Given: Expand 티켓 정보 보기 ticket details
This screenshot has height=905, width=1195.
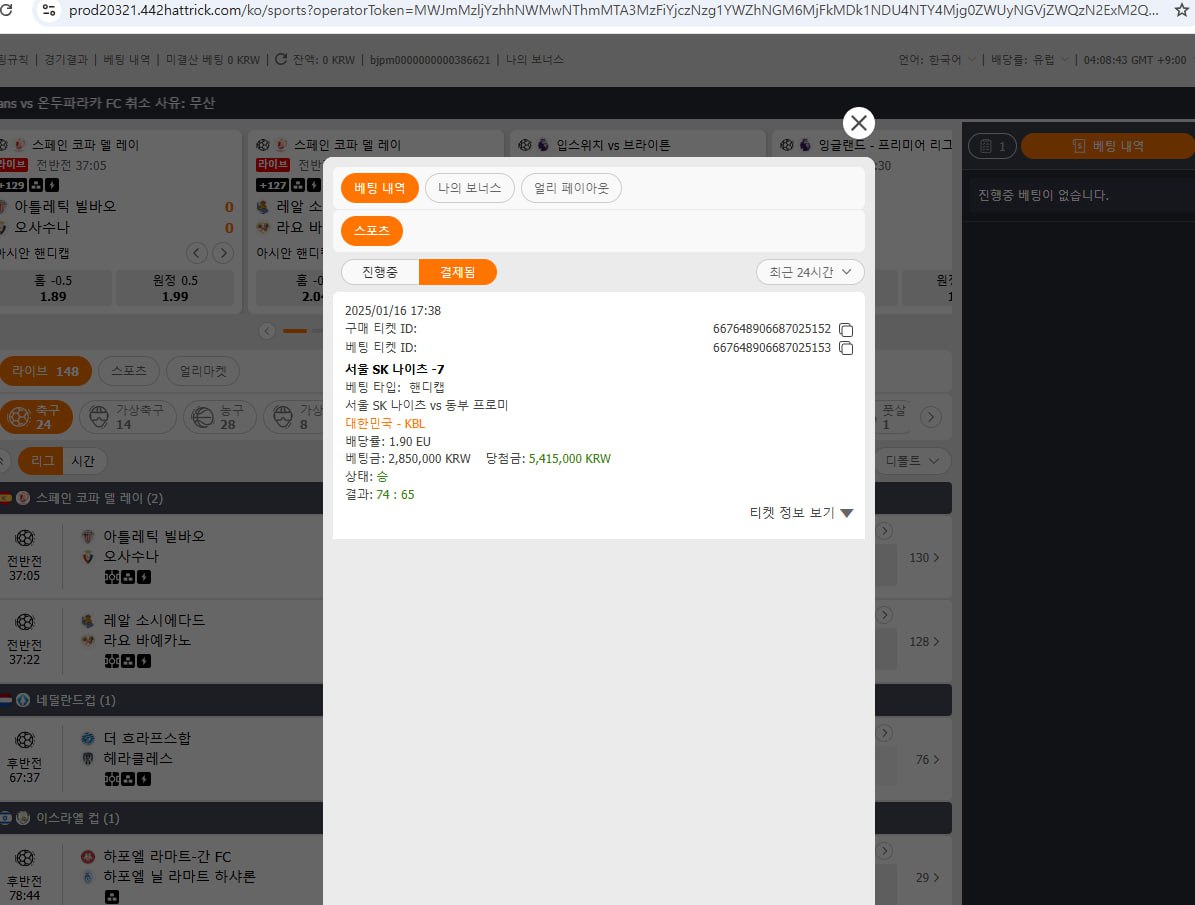Looking at the screenshot, I should pos(801,513).
